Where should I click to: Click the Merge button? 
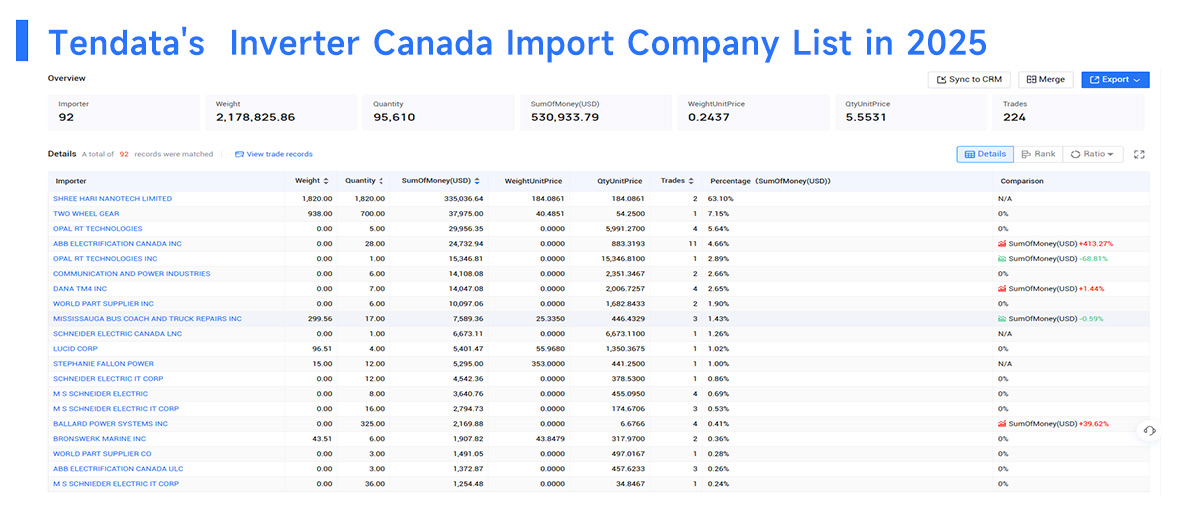(x=1046, y=80)
